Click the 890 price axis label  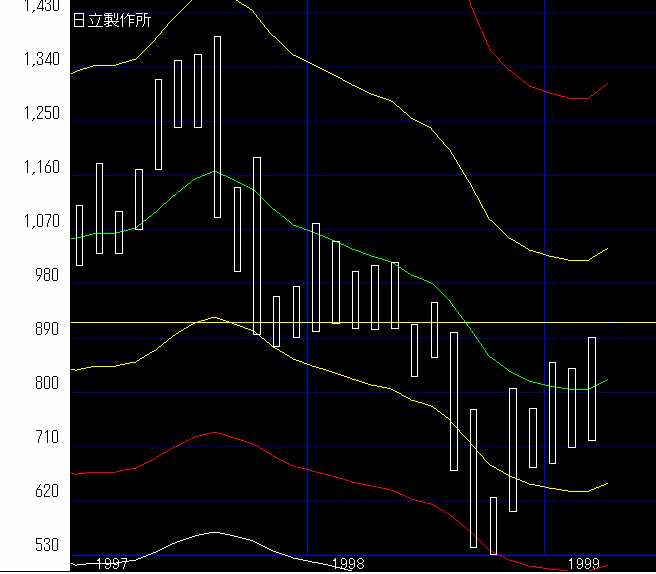pyautogui.click(x=46, y=330)
